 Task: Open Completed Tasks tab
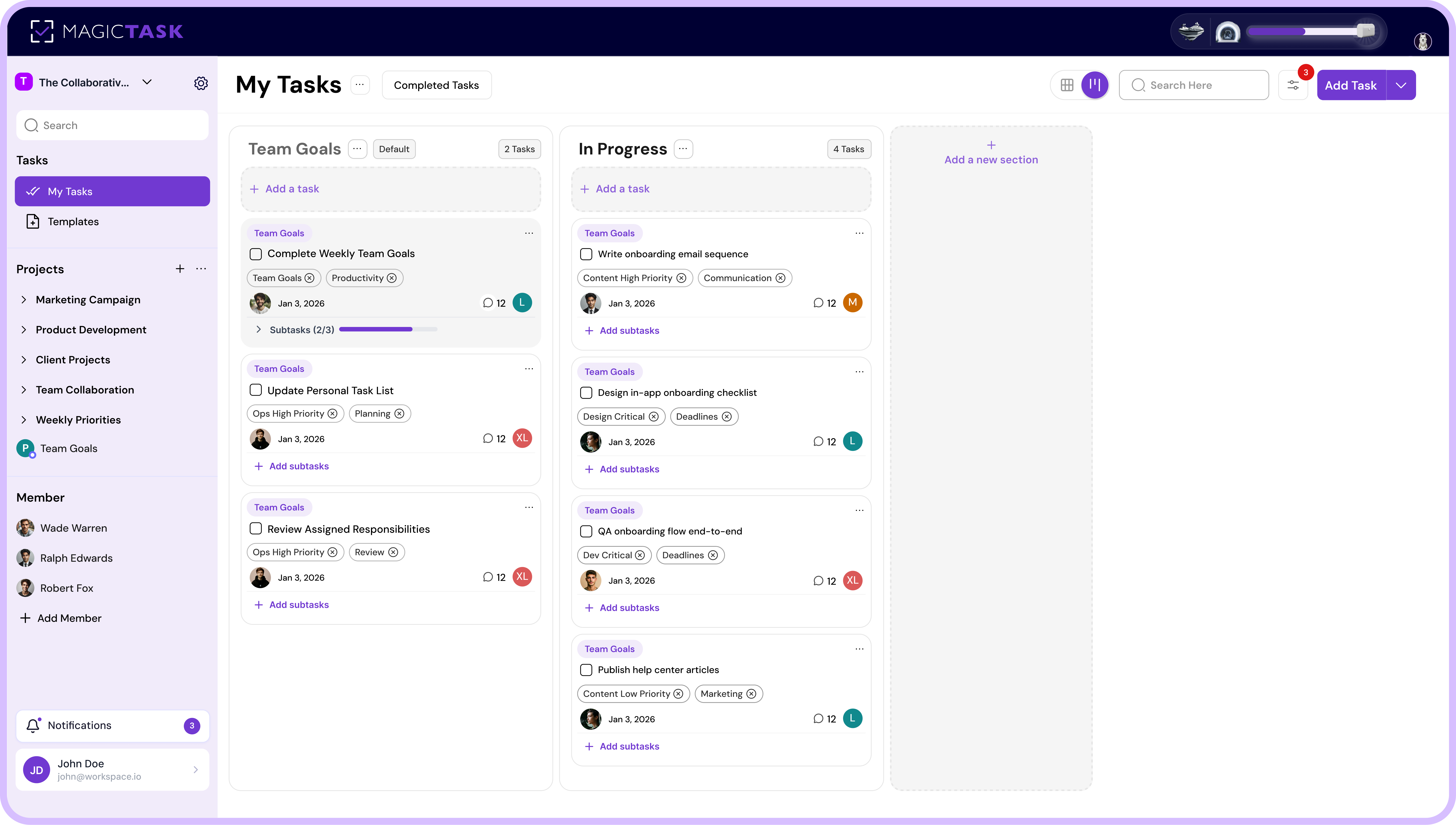pos(436,85)
